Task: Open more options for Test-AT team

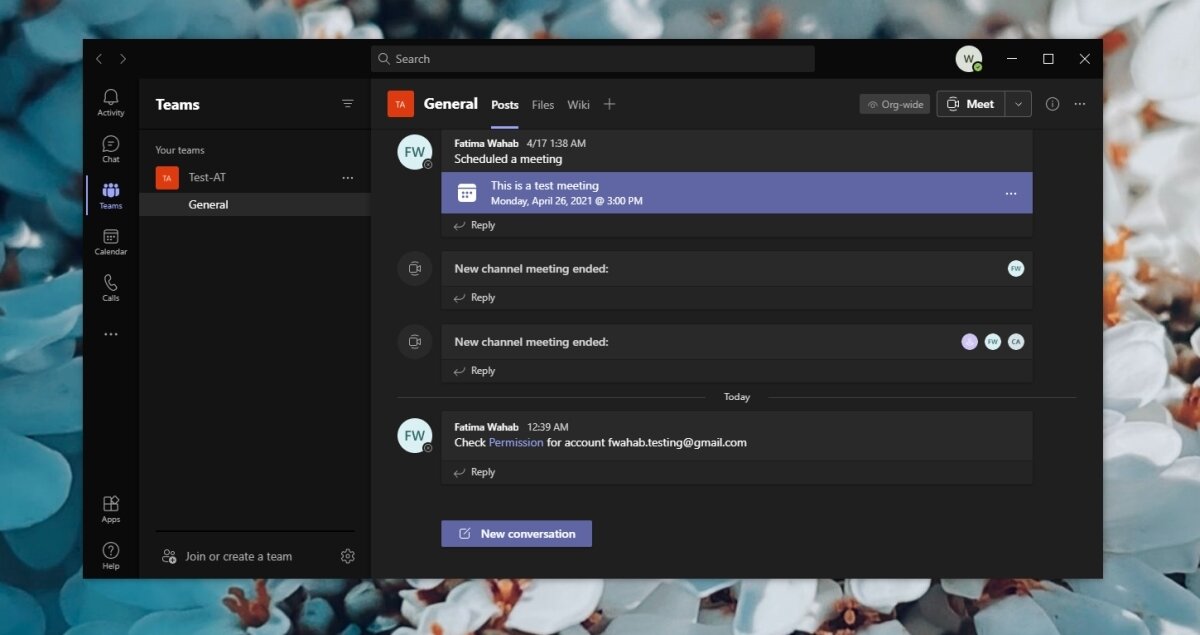Action: coord(348,178)
